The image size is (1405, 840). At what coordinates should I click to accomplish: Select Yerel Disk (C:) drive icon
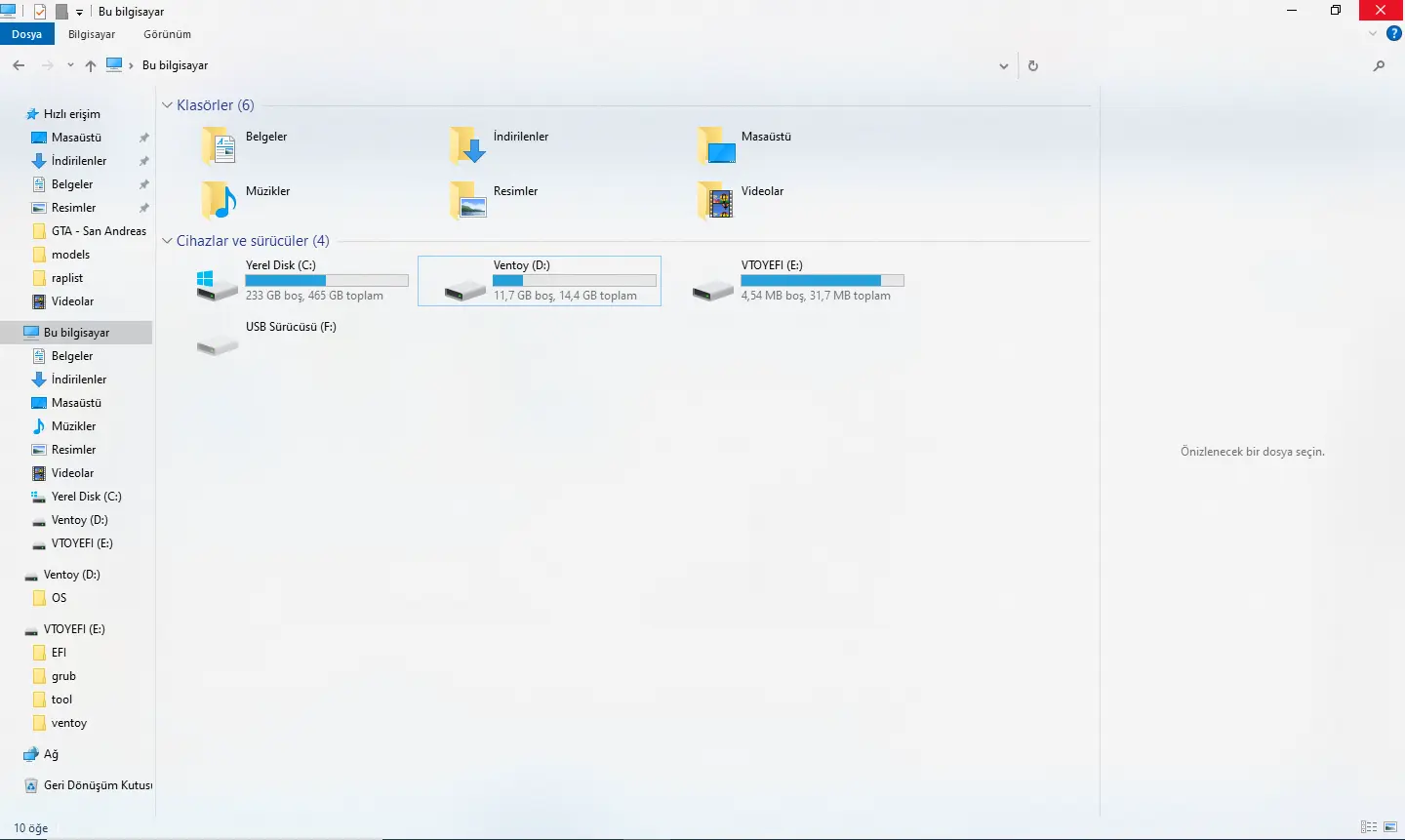pos(217,284)
